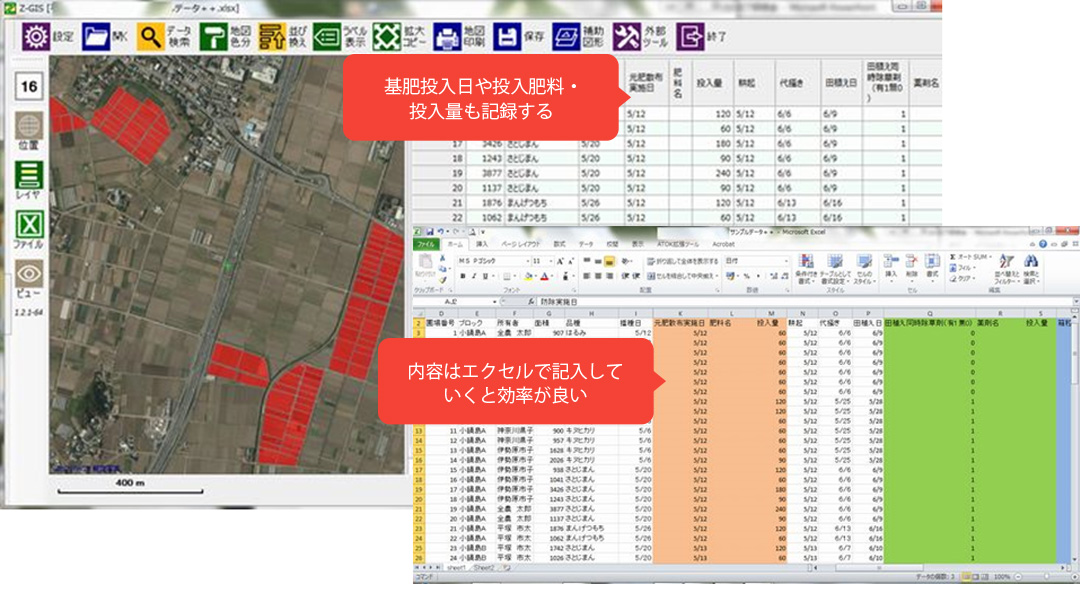Click the blue folder open icon in Z-GIS
Image resolution: width=1080 pixels, height=600 pixels.
click(96, 37)
